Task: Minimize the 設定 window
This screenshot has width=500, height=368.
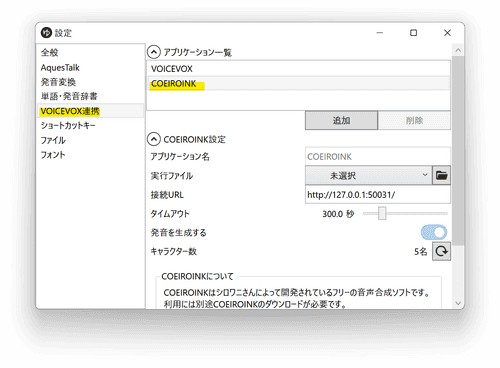Action: point(380,33)
